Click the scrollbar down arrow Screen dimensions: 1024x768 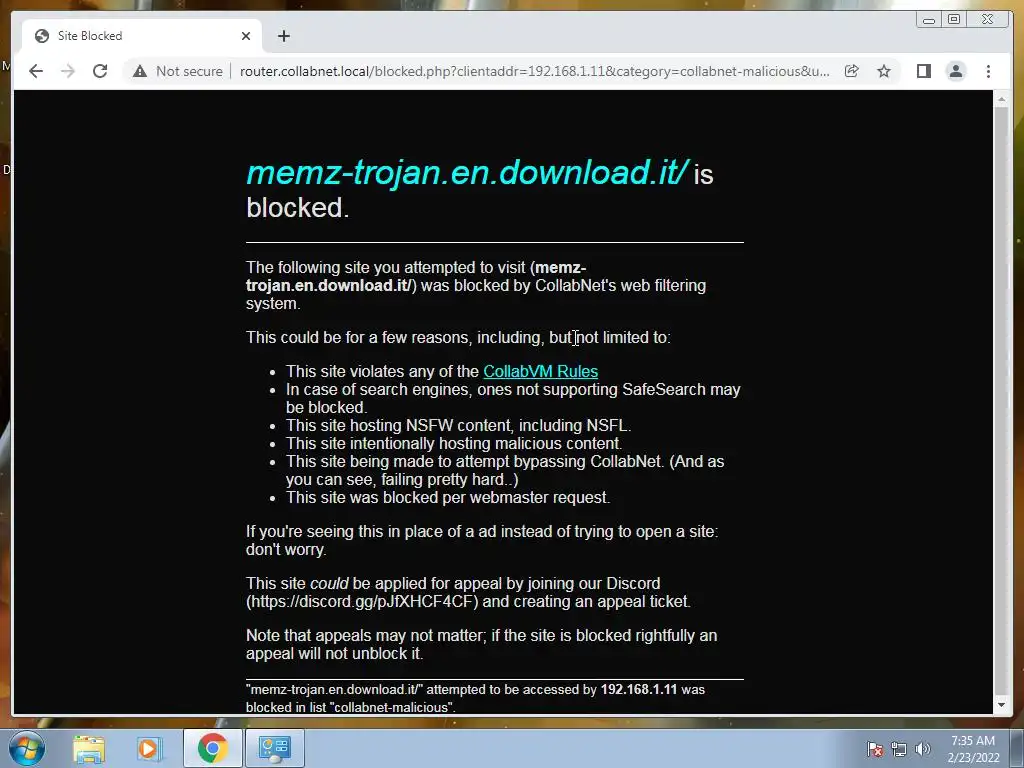pos(1001,705)
